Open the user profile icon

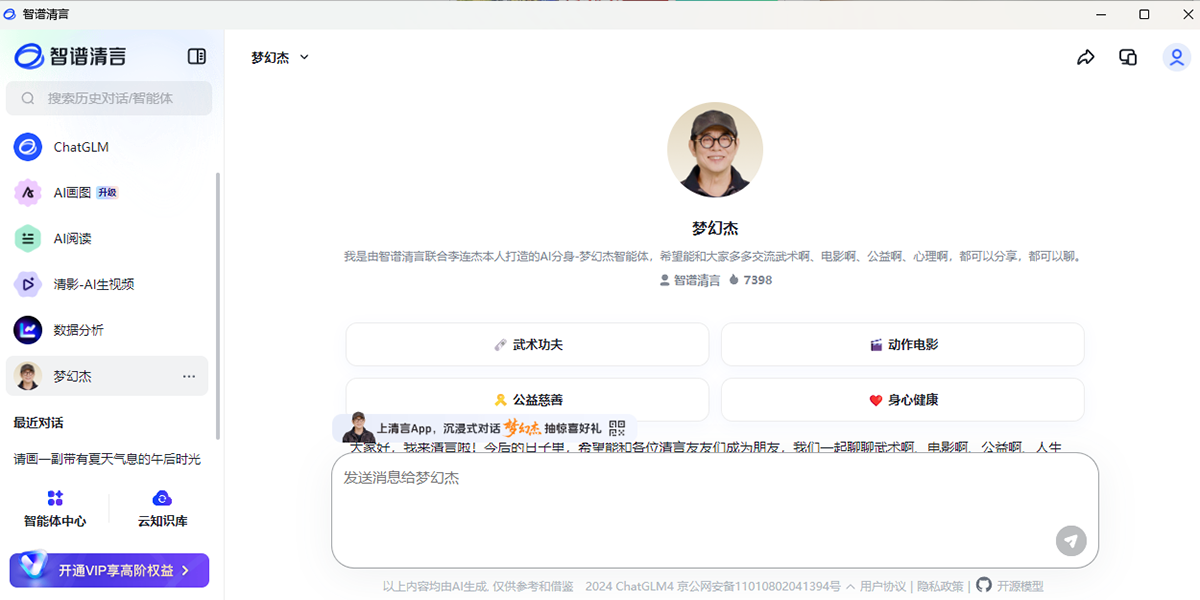(1175, 57)
